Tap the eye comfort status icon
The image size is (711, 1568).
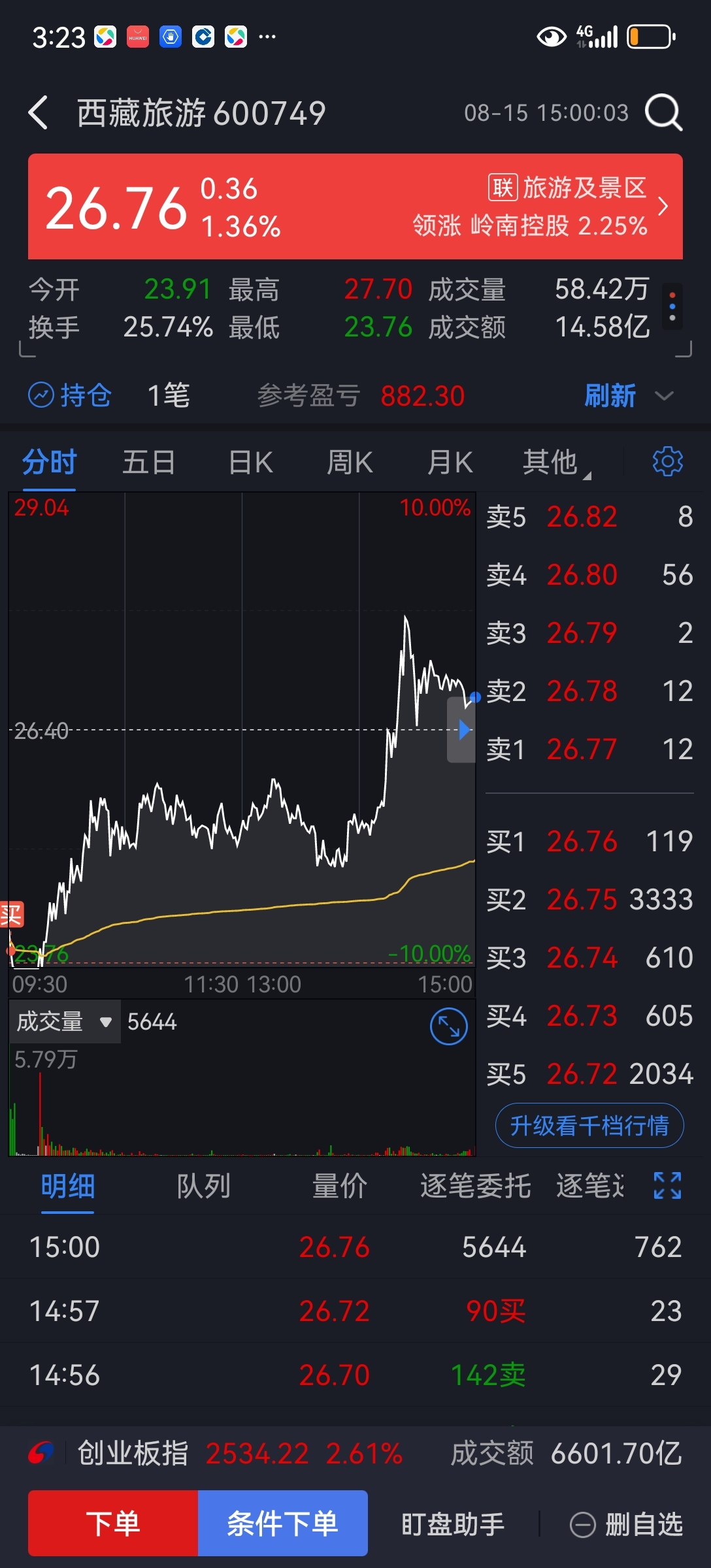click(552, 37)
